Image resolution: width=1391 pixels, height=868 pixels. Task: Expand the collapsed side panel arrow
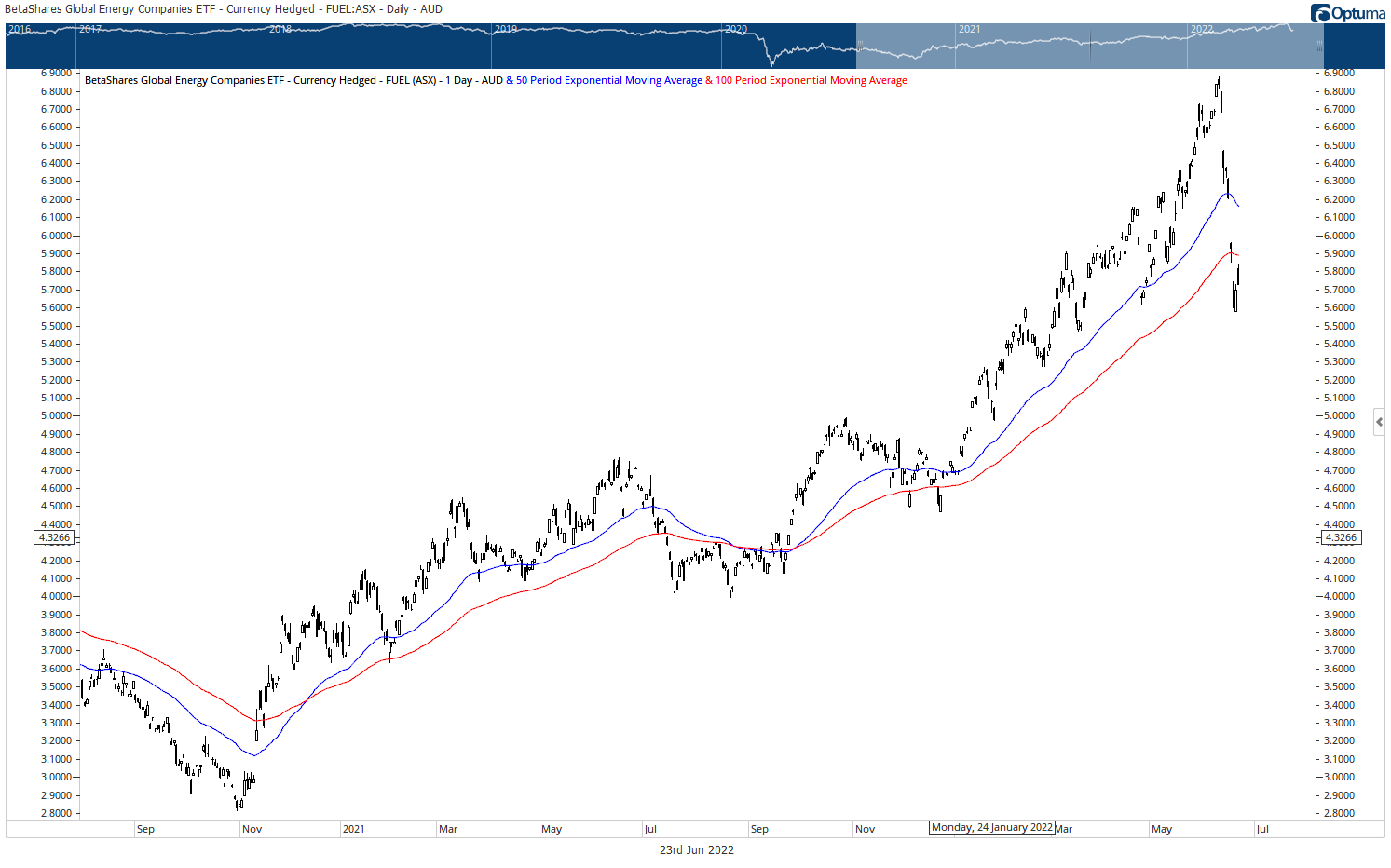pos(1379,422)
